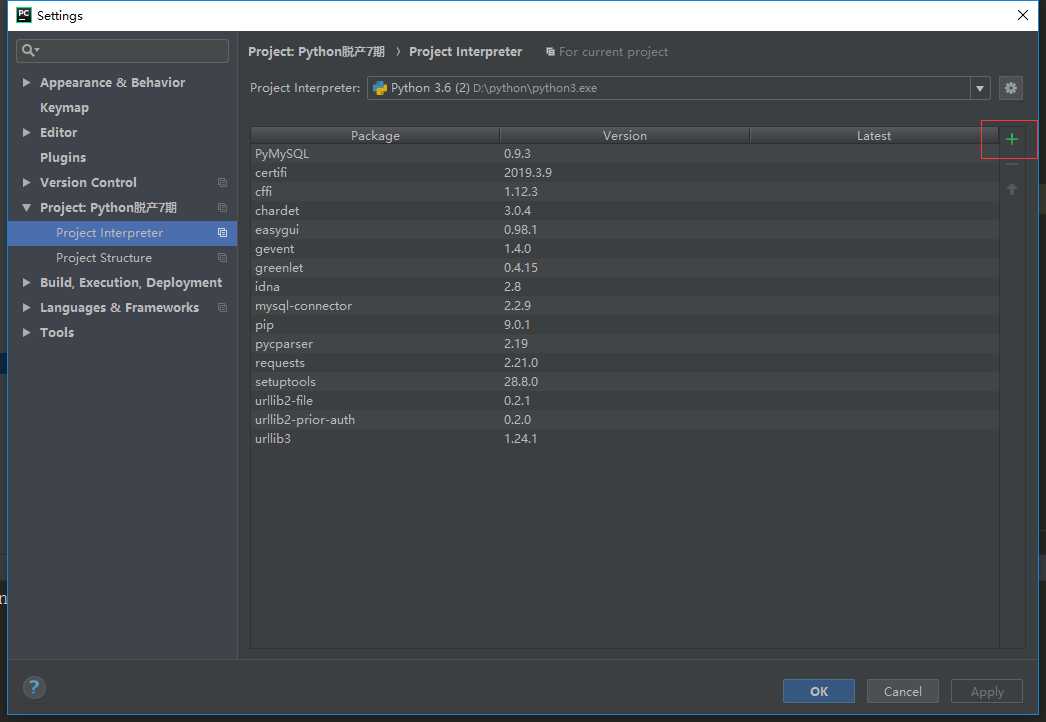
Task: Select the cffi package row
Action: [x=624, y=192]
